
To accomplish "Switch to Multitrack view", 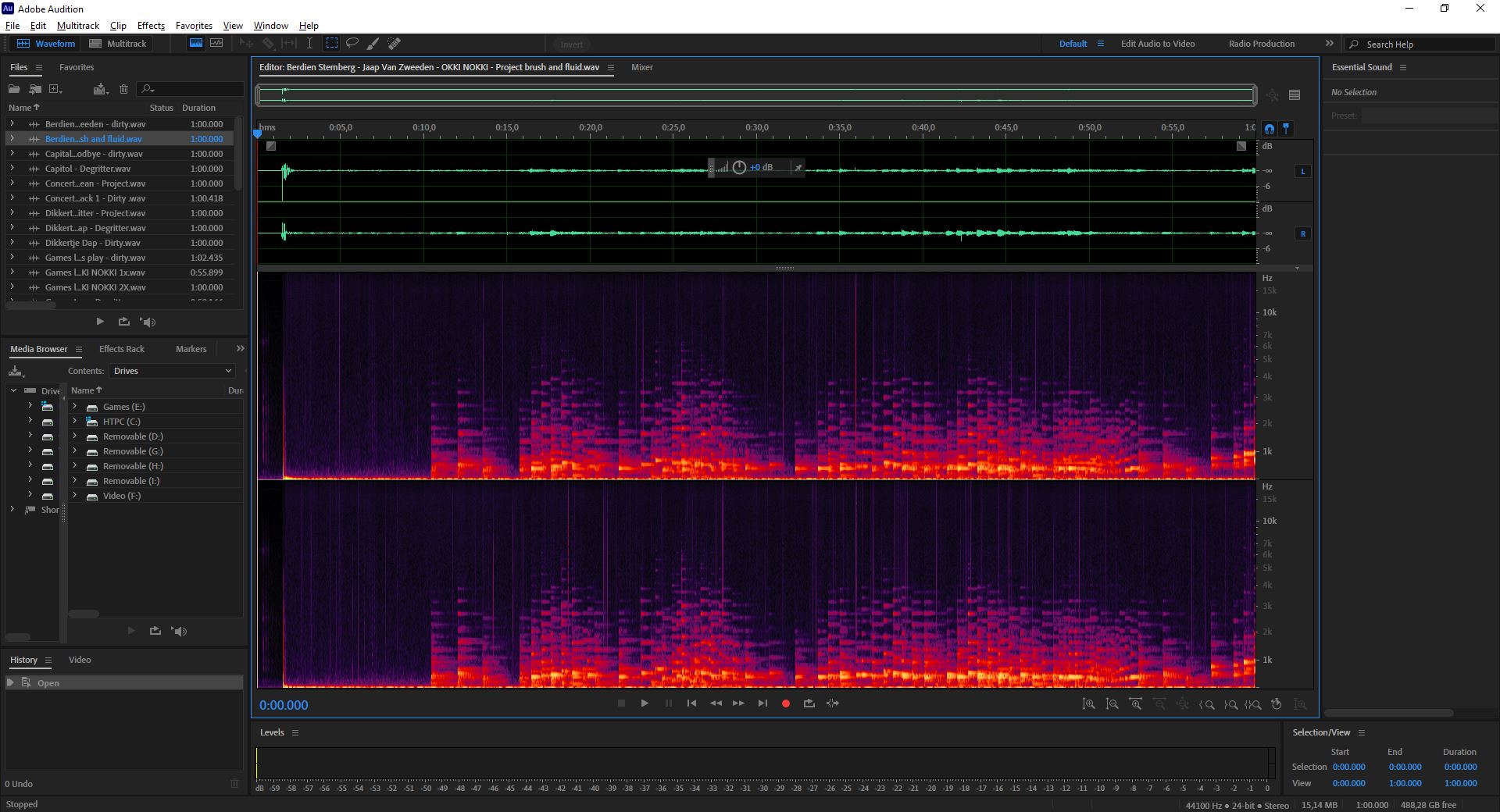I will pos(118,44).
